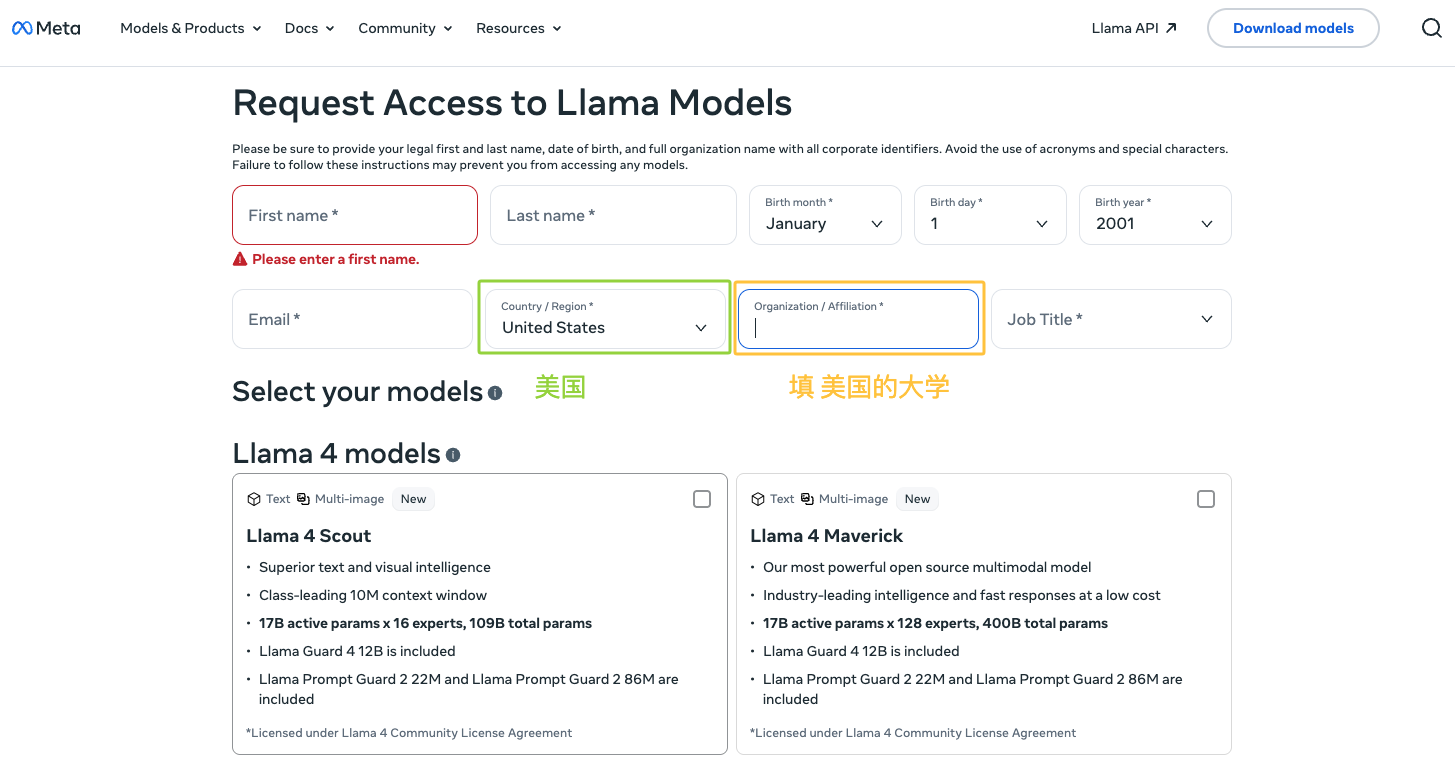Viewport: 1455px width, 771px height.
Task: Click info icon beside Select your models
Action: point(495,393)
